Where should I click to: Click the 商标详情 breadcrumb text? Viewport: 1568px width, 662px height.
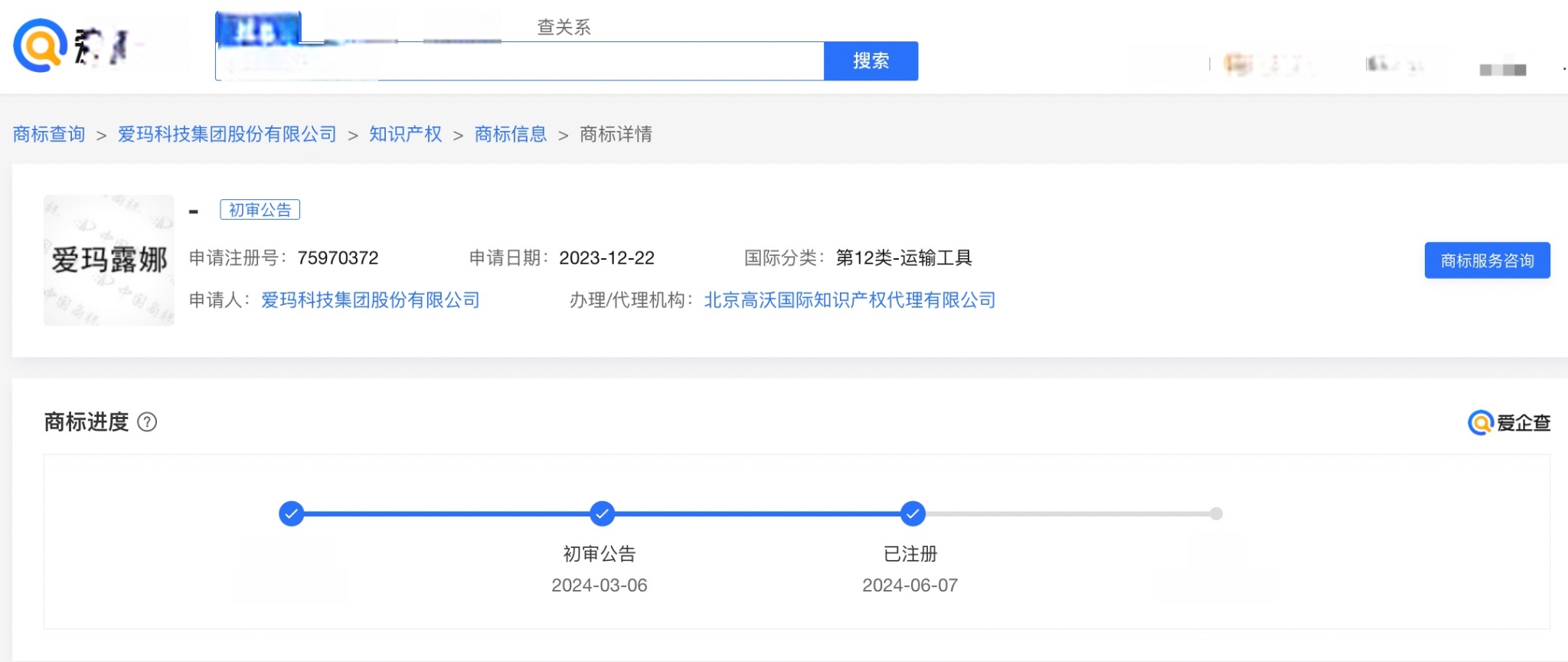tap(616, 134)
